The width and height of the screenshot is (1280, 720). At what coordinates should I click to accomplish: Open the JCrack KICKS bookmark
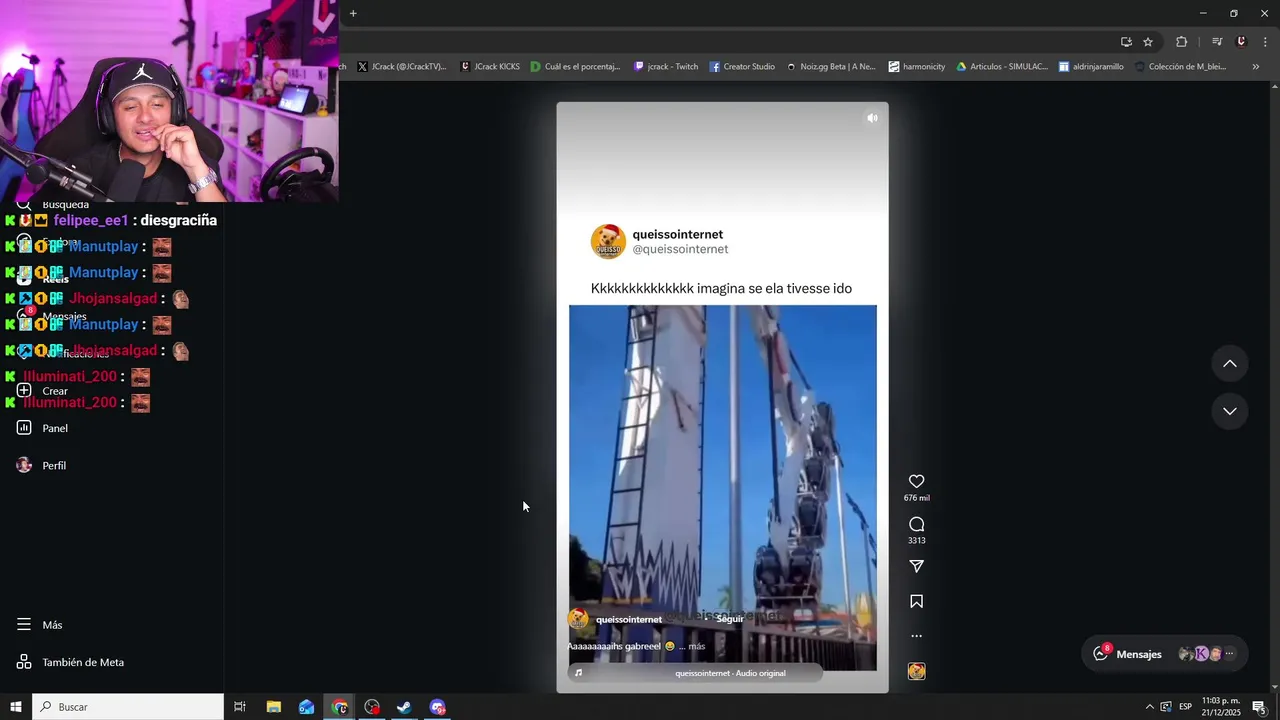pyautogui.click(x=490, y=67)
